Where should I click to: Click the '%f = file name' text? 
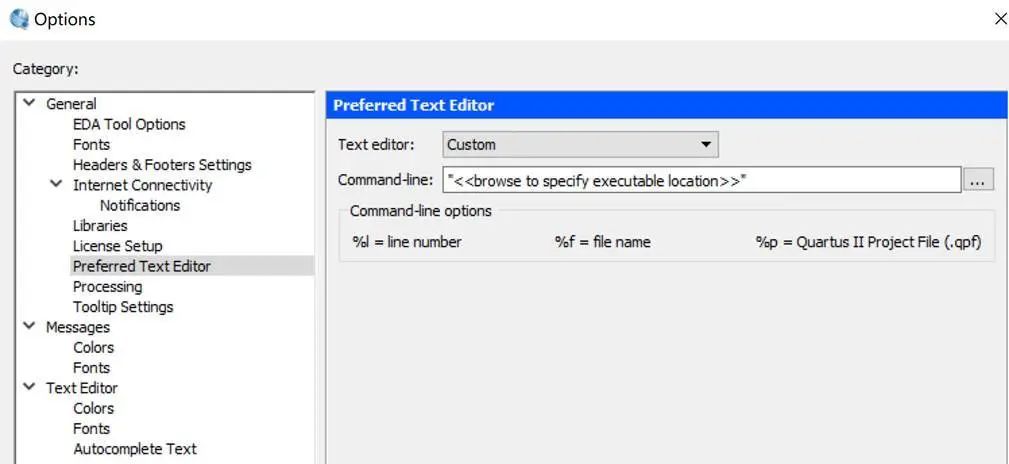click(602, 243)
